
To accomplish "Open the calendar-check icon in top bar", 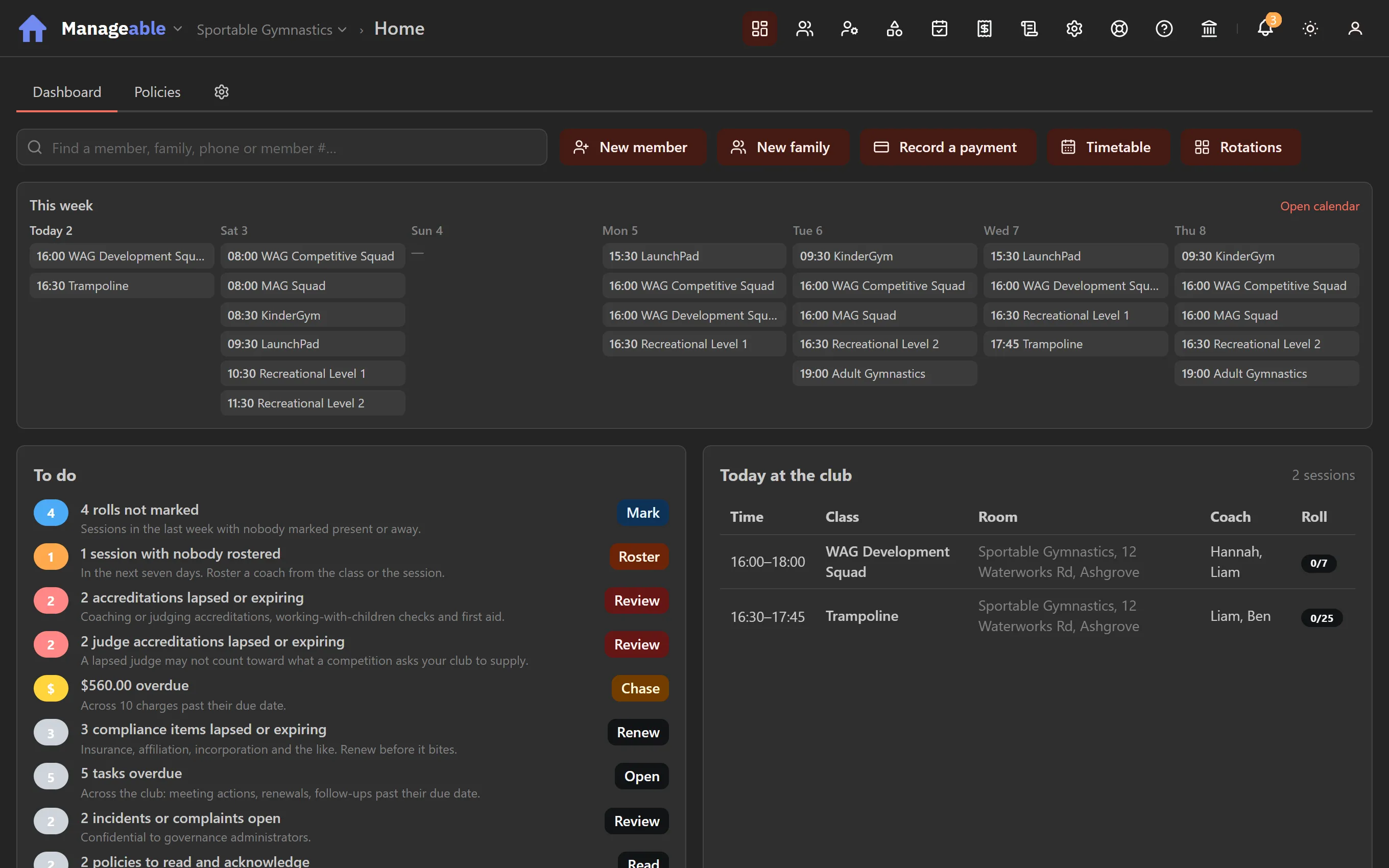I will coord(939,29).
